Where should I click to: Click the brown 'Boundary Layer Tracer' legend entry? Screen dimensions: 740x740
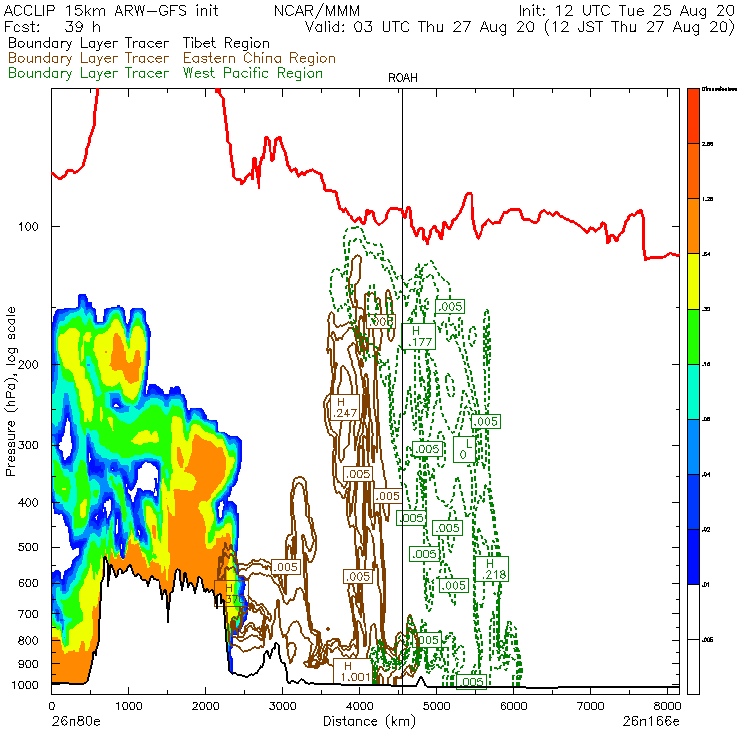coord(88,58)
